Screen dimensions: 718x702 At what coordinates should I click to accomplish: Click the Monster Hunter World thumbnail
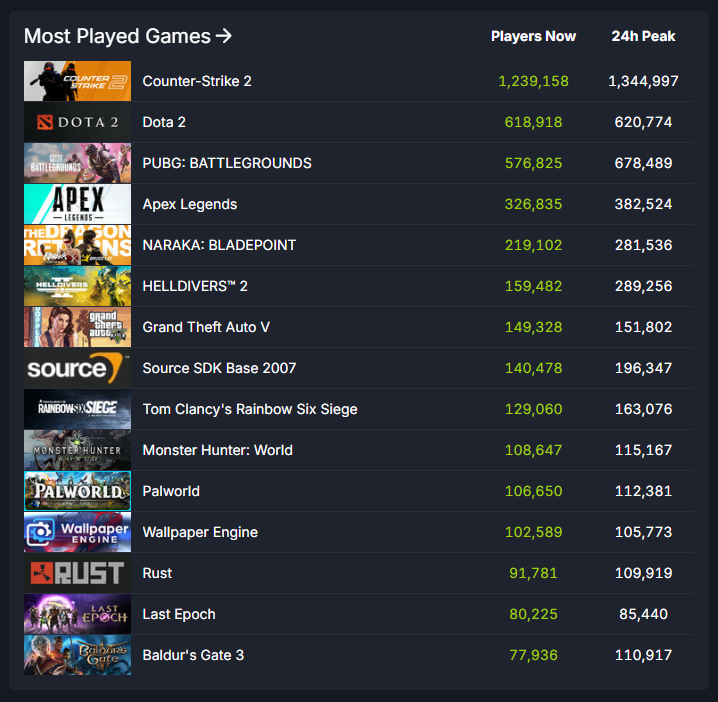pyautogui.click(x=77, y=450)
